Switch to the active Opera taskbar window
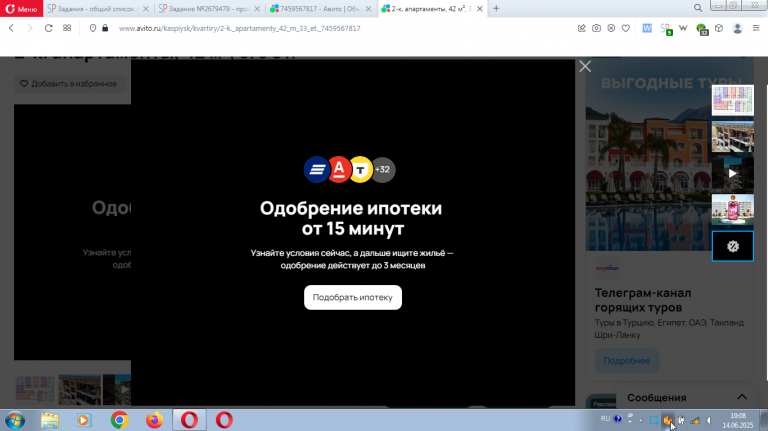 point(189,420)
